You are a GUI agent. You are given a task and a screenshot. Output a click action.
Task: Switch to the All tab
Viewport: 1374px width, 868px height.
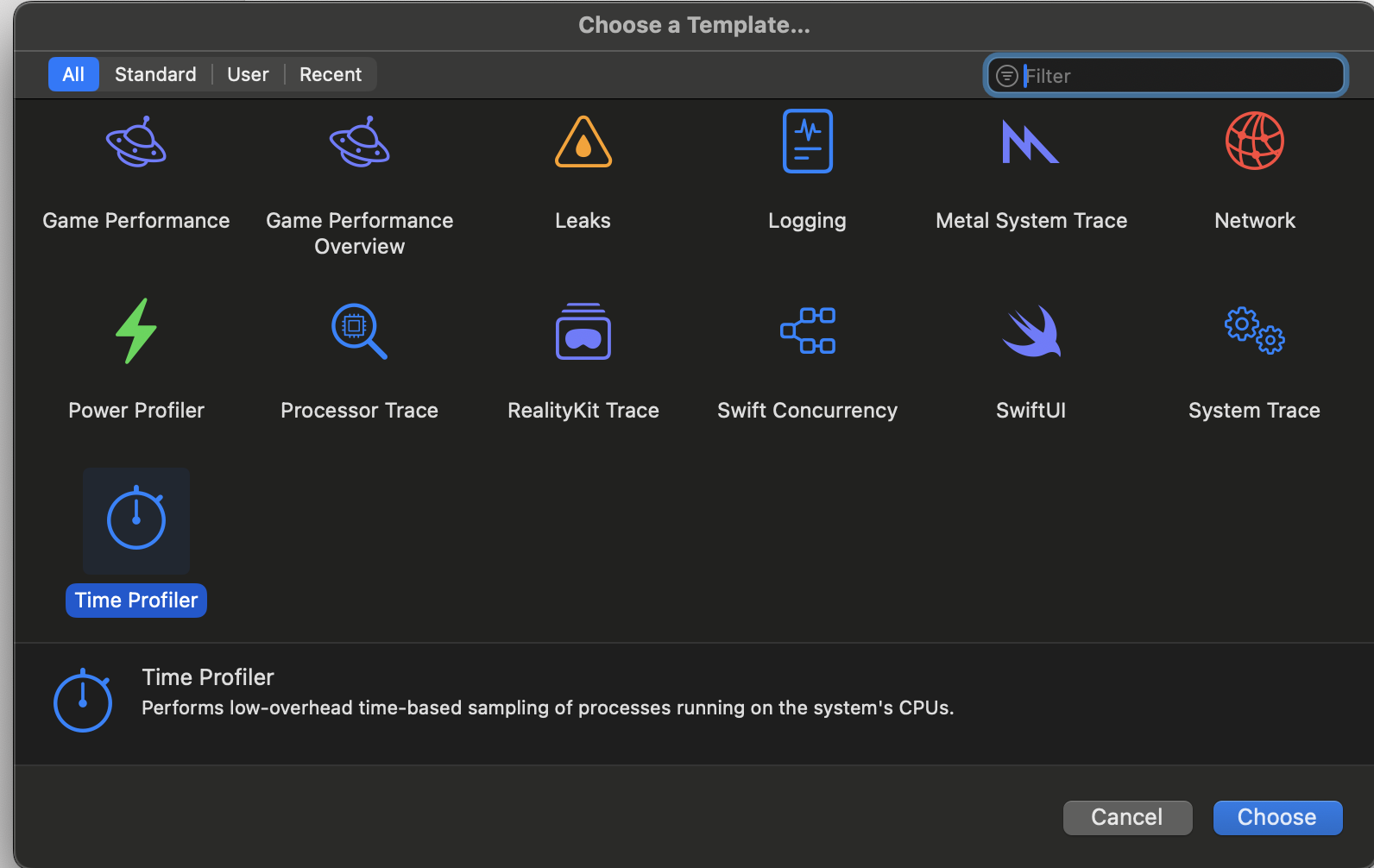pyautogui.click(x=73, y=74)
